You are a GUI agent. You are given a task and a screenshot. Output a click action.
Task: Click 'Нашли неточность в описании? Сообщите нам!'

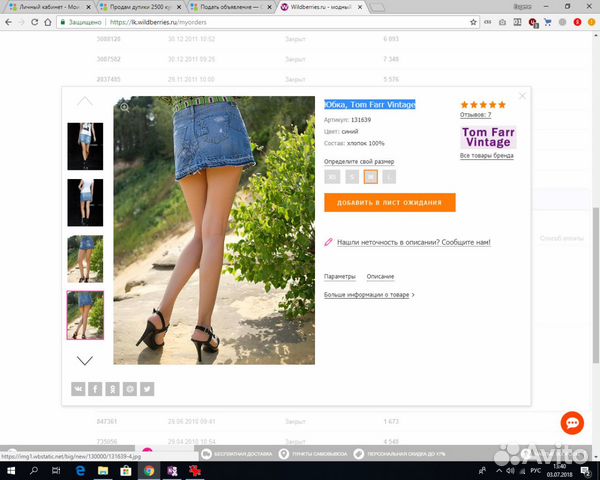414,242
